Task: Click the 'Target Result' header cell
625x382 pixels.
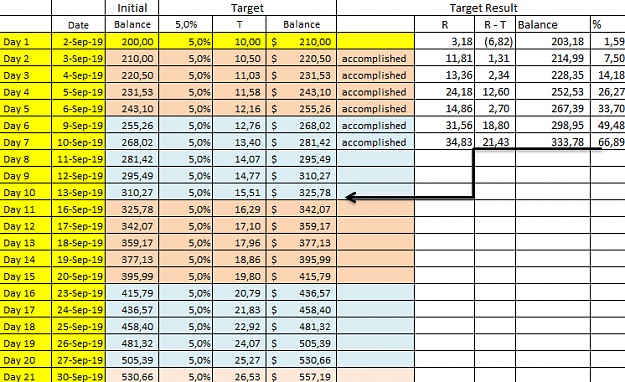Action: pos(481,8)
